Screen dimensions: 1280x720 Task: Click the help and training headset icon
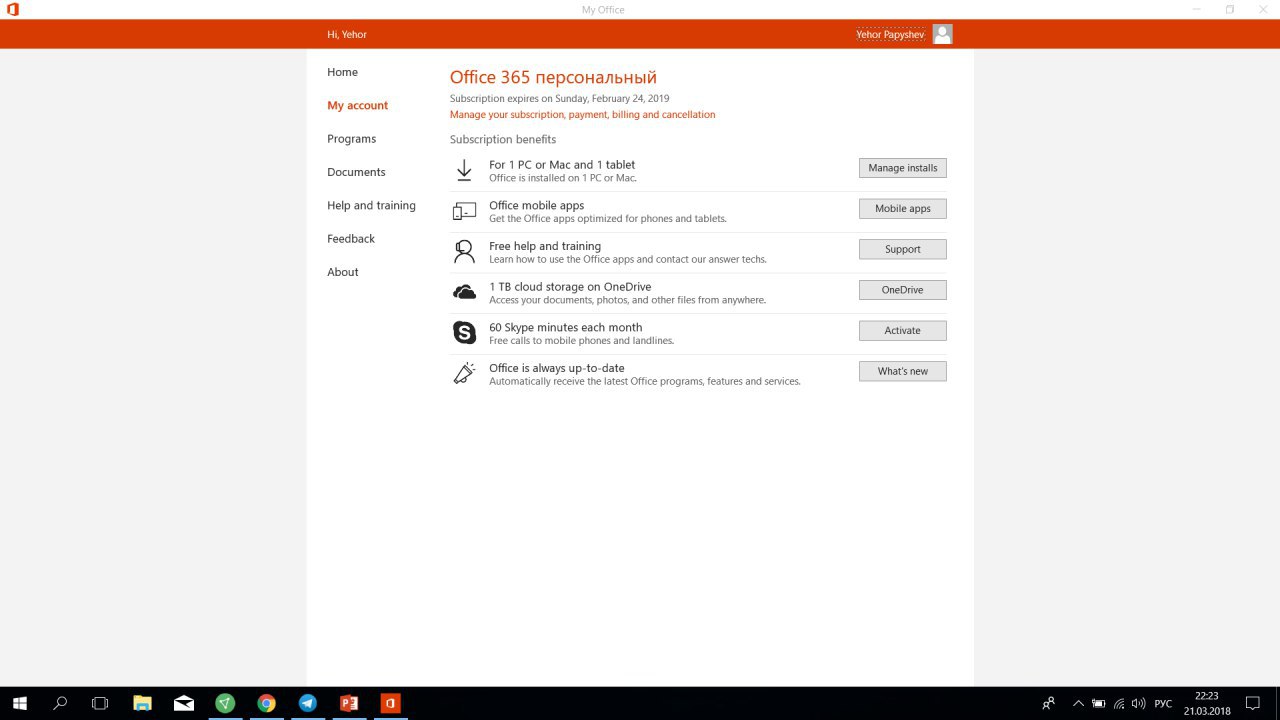coord(464,251)
